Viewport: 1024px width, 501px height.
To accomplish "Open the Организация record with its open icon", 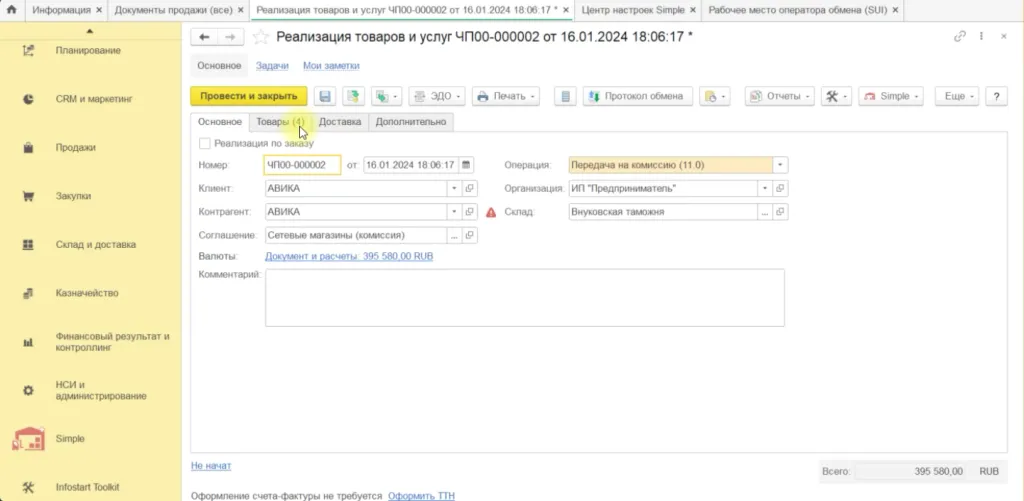I will 780,189.
